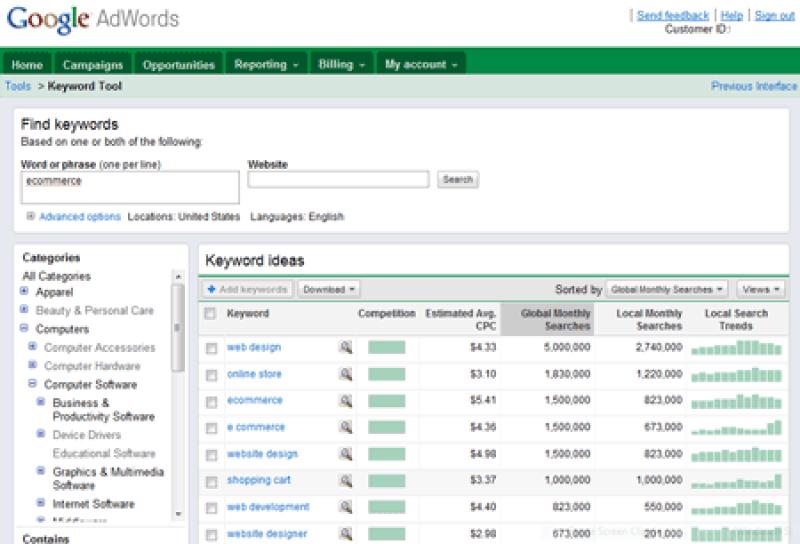Tick the checkbox for online store
Viewport: 800px width, 544px height.
tap(211, 376)
